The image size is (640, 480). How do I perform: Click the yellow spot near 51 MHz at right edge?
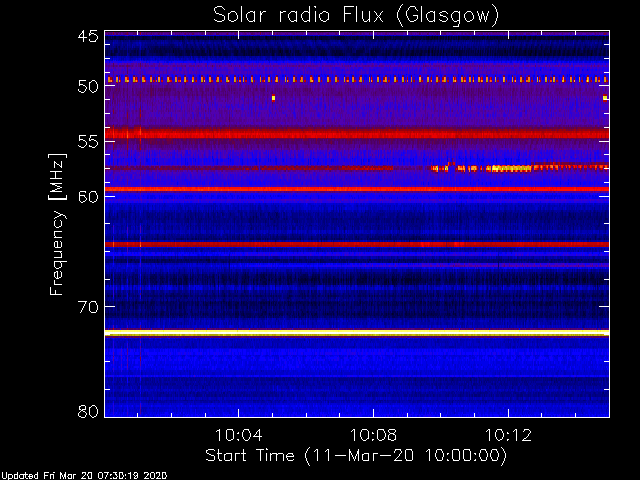click(605, 98)
